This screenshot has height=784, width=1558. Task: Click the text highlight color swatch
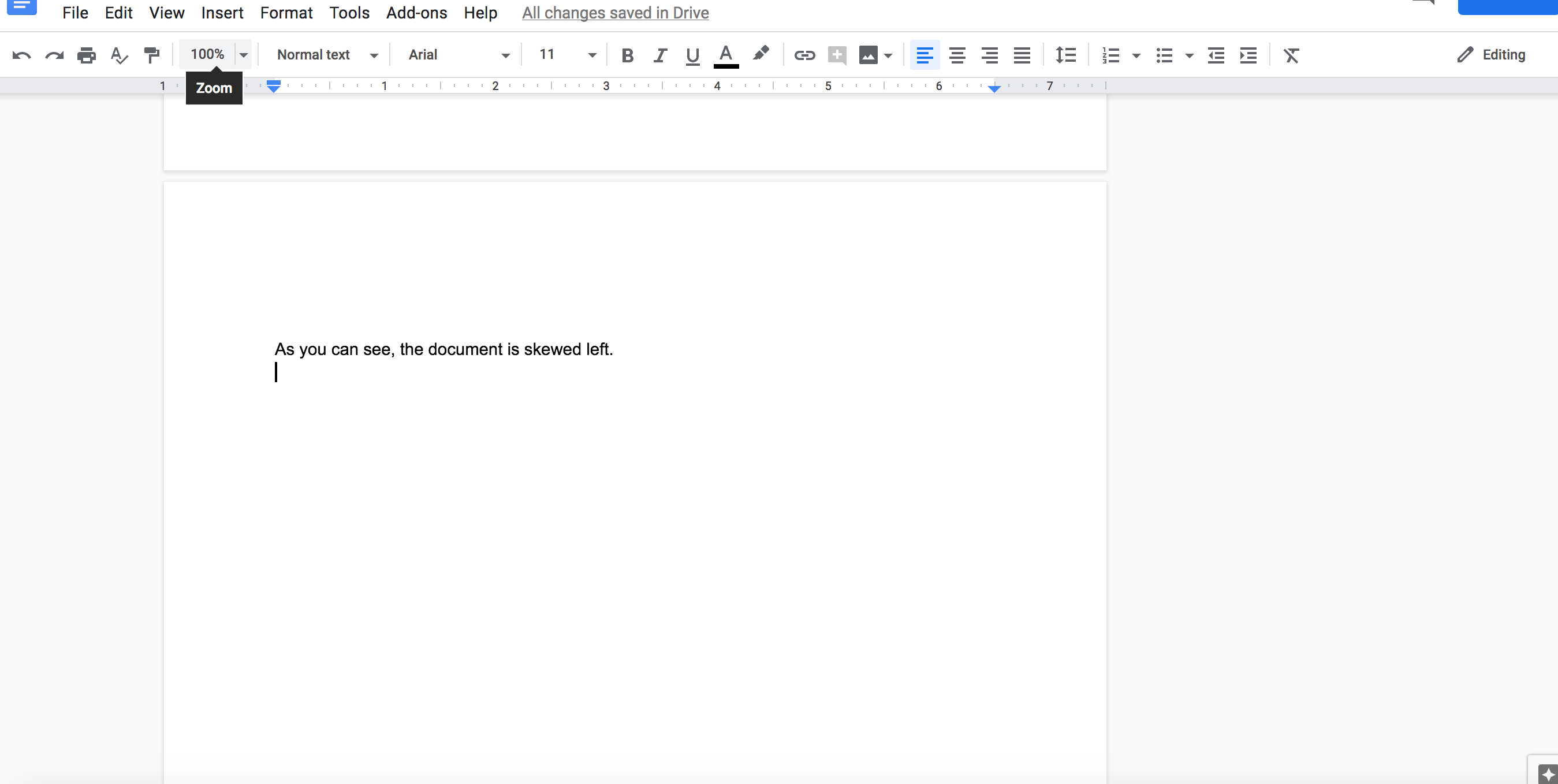[759, 54]
